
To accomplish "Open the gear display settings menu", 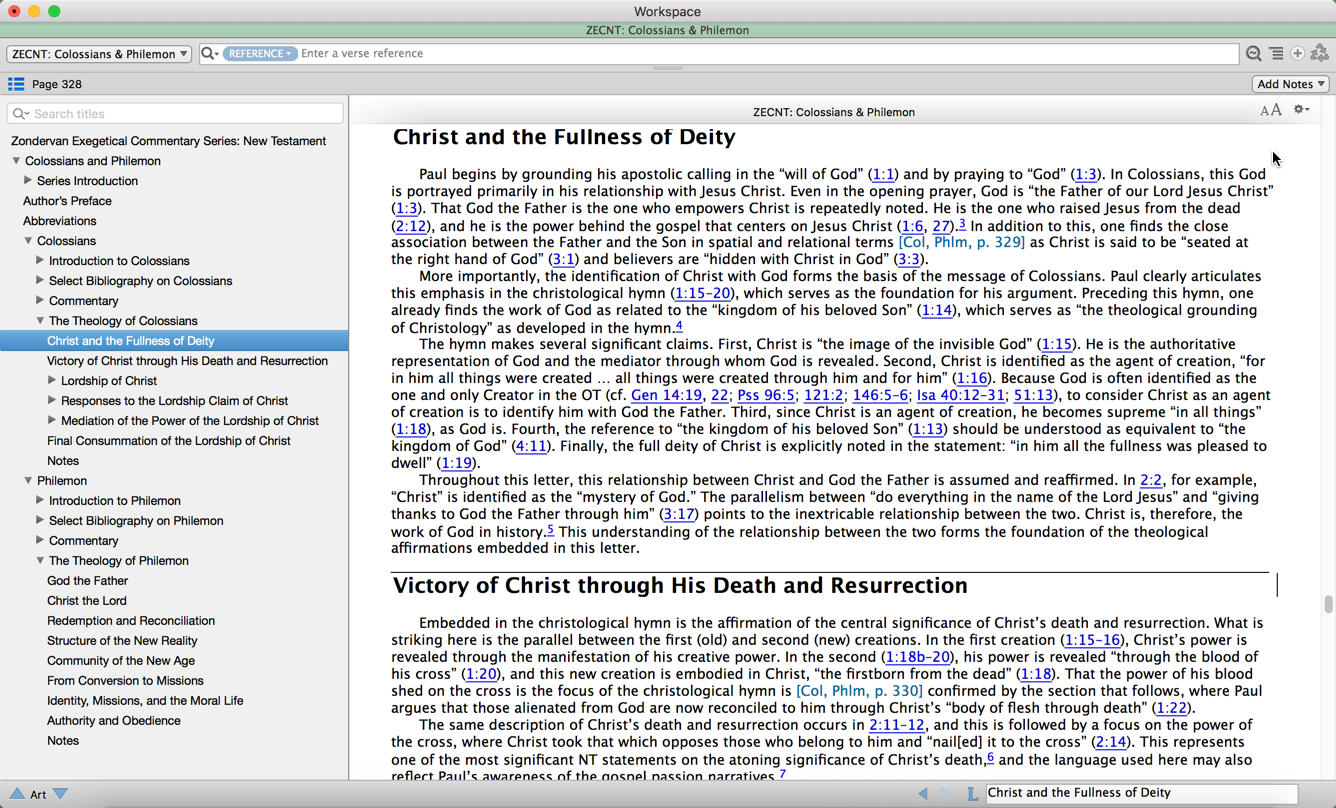I will (x=1300, y=110).
